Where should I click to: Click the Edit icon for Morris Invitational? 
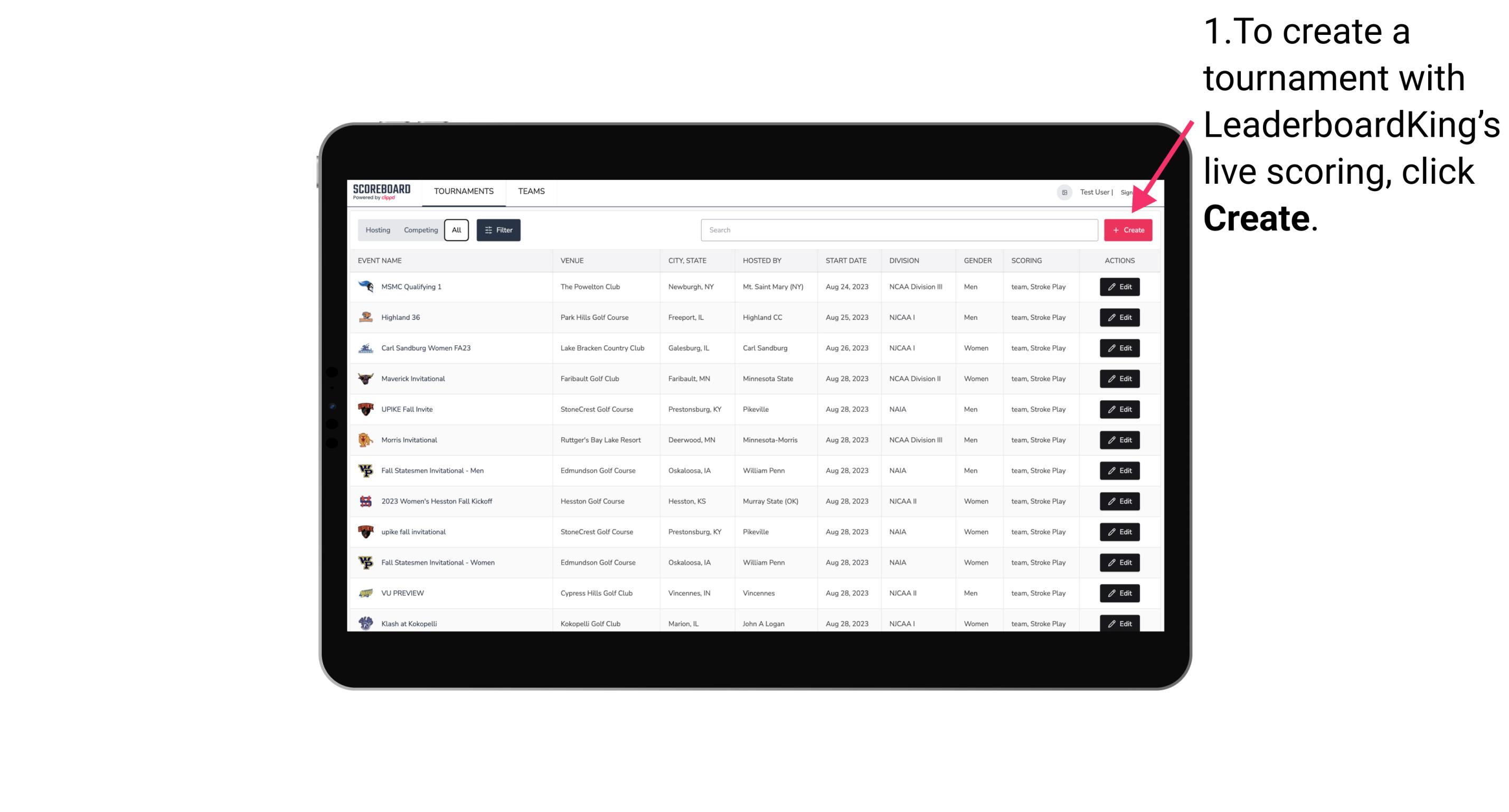tap(1119, 440)
